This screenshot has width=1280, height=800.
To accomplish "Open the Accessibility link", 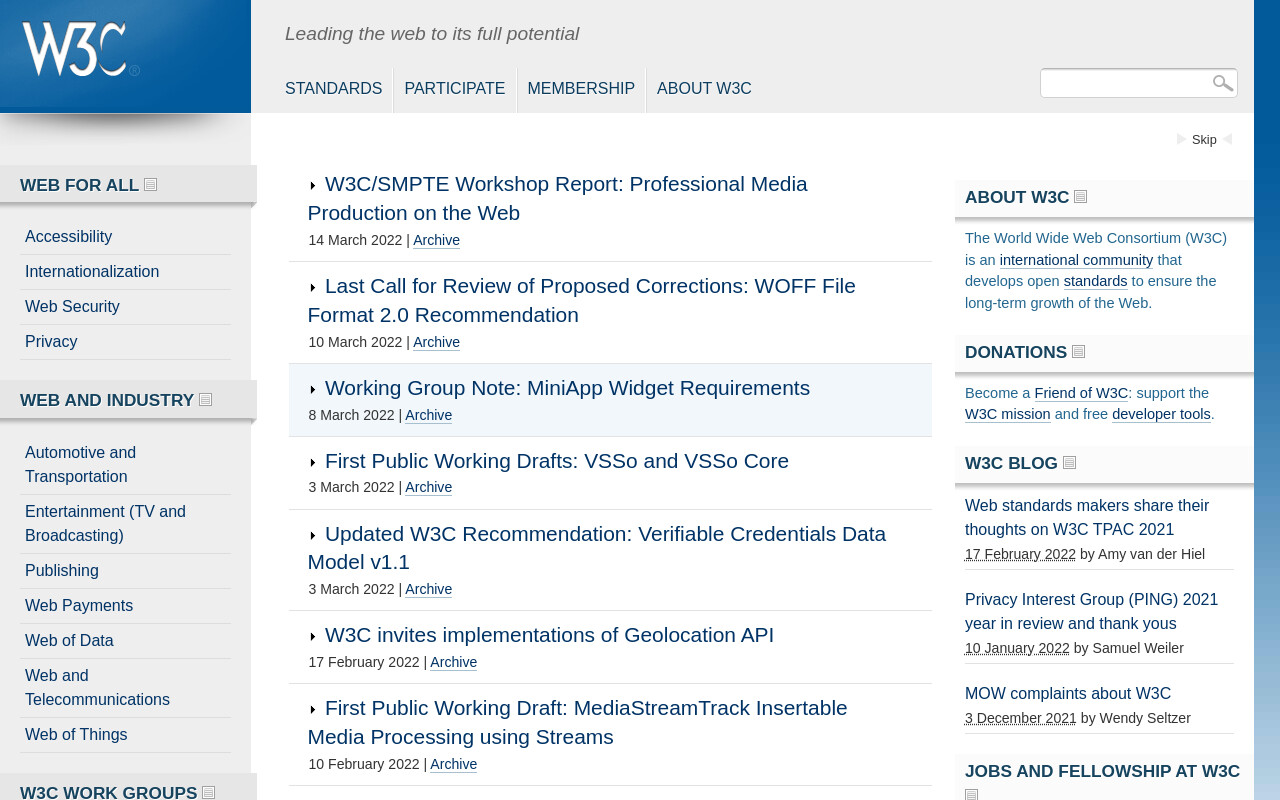I will (x=68, y=237).
